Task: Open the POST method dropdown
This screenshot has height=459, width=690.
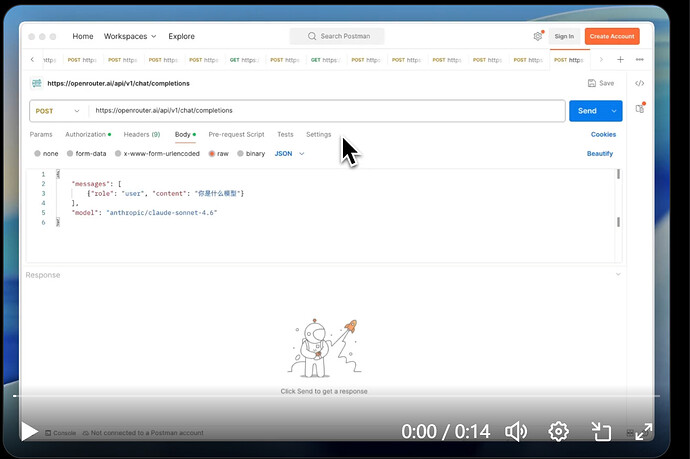Action: tap(58, 111)
